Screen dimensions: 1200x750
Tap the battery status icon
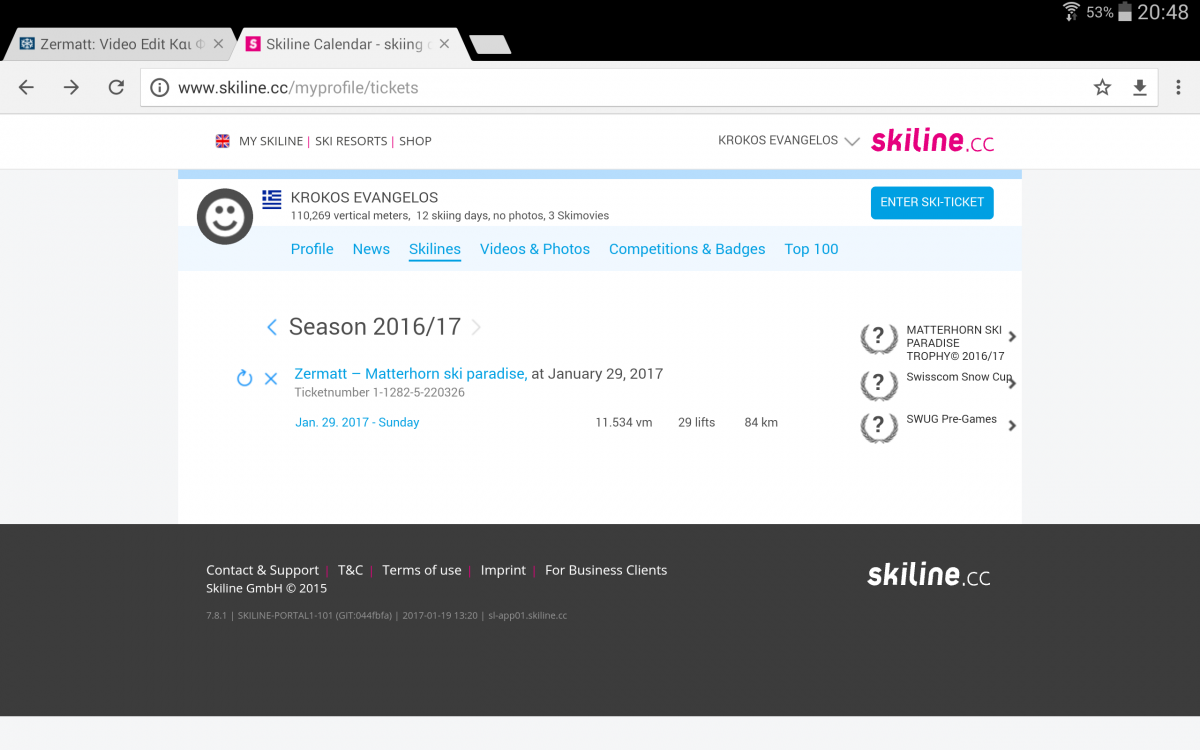(x=1125, y=12)
